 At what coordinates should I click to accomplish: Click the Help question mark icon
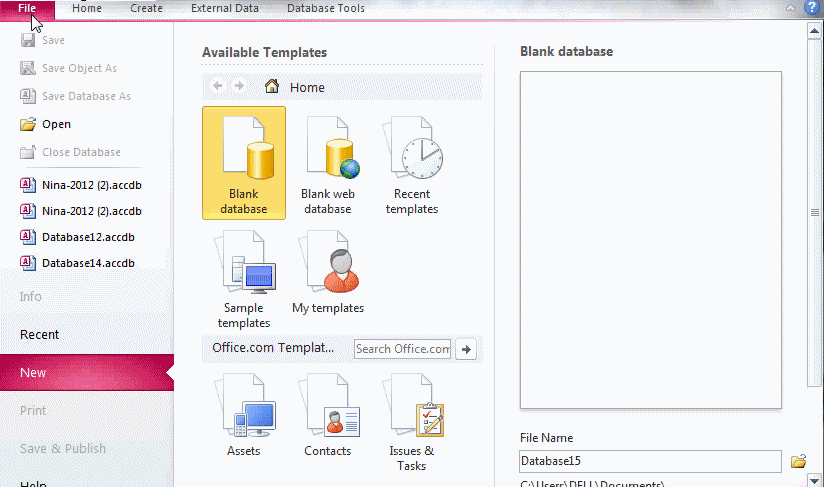point(812,8)
